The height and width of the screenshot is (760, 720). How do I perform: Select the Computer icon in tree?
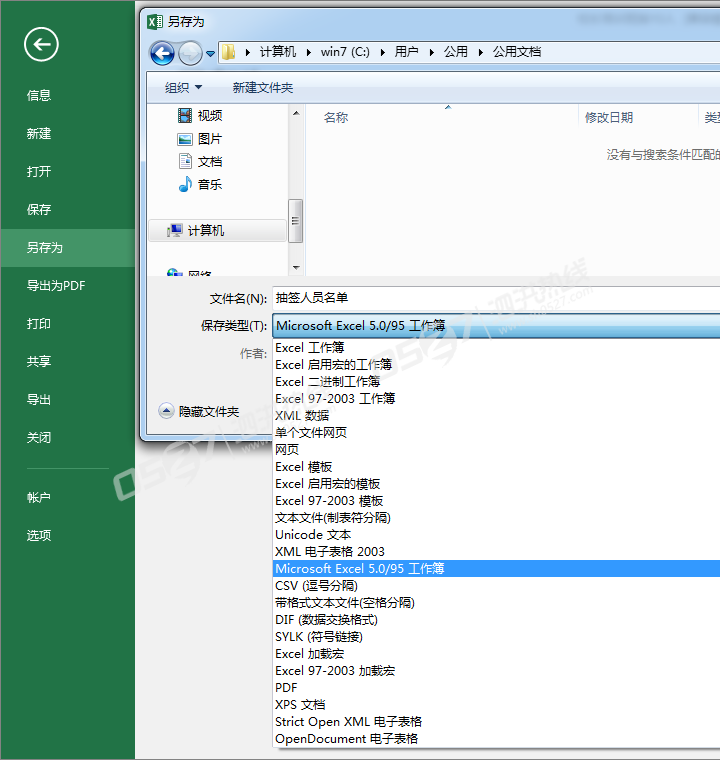click(176, 231)
